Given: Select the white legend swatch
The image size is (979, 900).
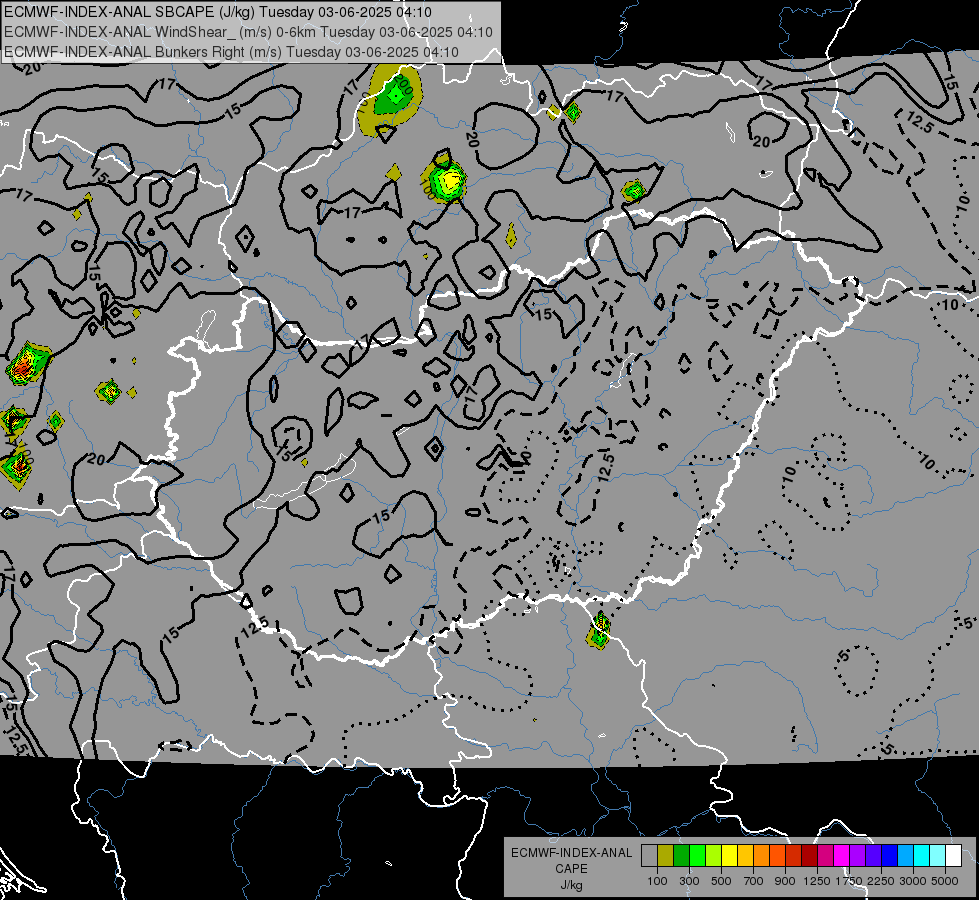Looking at the screenshot, I should pos(953,855).
